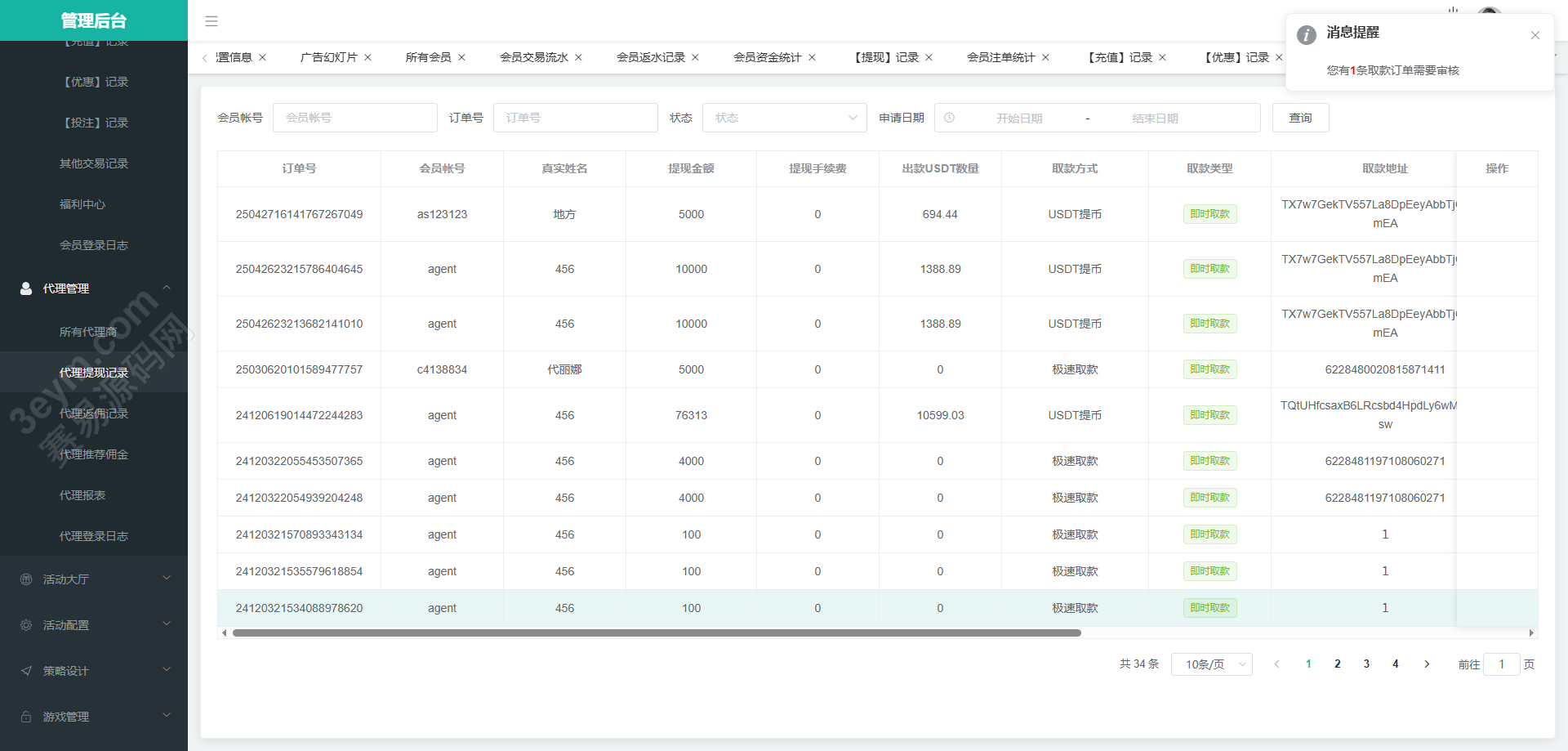Click the 游戏管理 lock icon
The height and width of the screenshot is (751, 1568).
click(26, 717)
